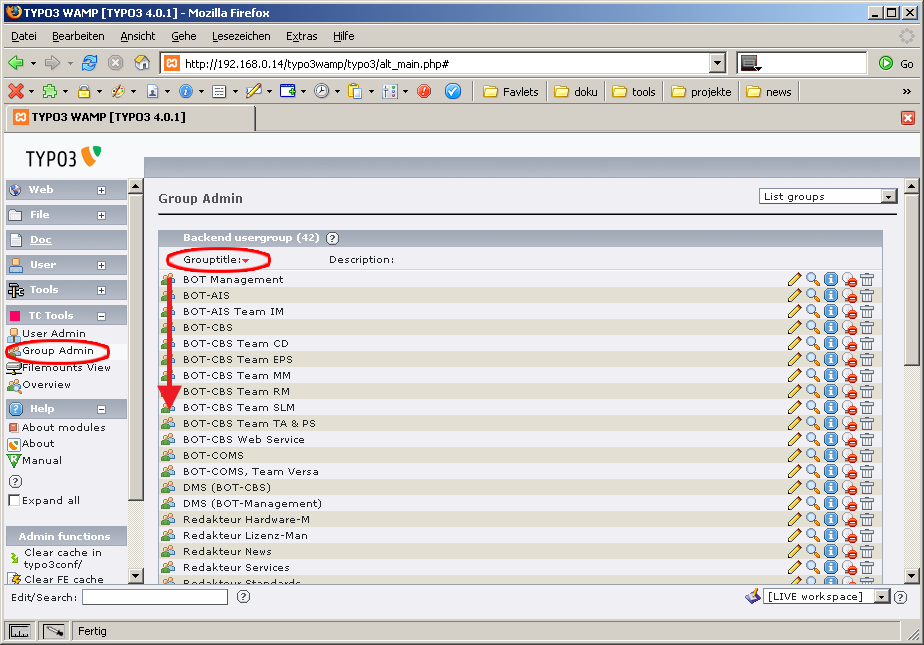
Task: Click the help icon next to Edit/Search field
Action: 243,597
